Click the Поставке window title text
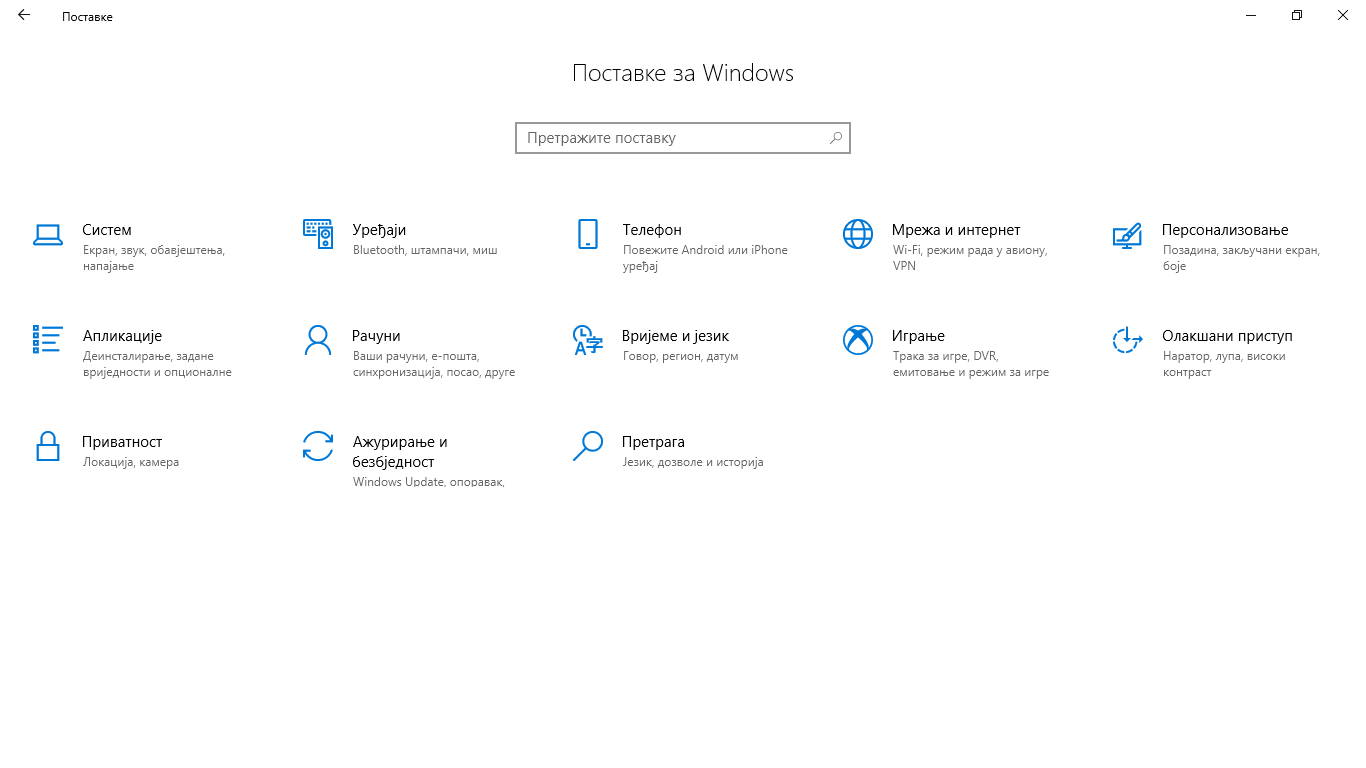 pyautogui.click(x=87, y=17)
